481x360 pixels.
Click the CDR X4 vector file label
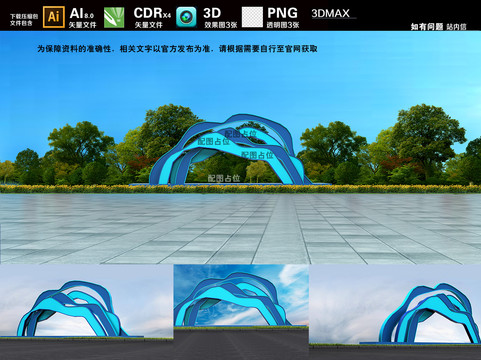[152, 18]
